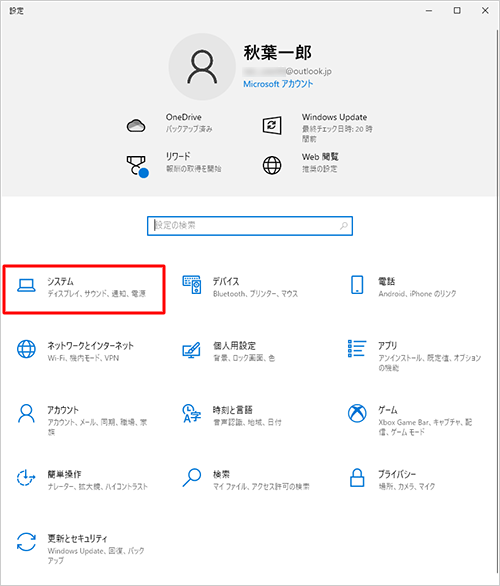The width and height of the screenshot is (500, 586).
Task: Click the Windows Update icon
Action: [x=272, y=126]
